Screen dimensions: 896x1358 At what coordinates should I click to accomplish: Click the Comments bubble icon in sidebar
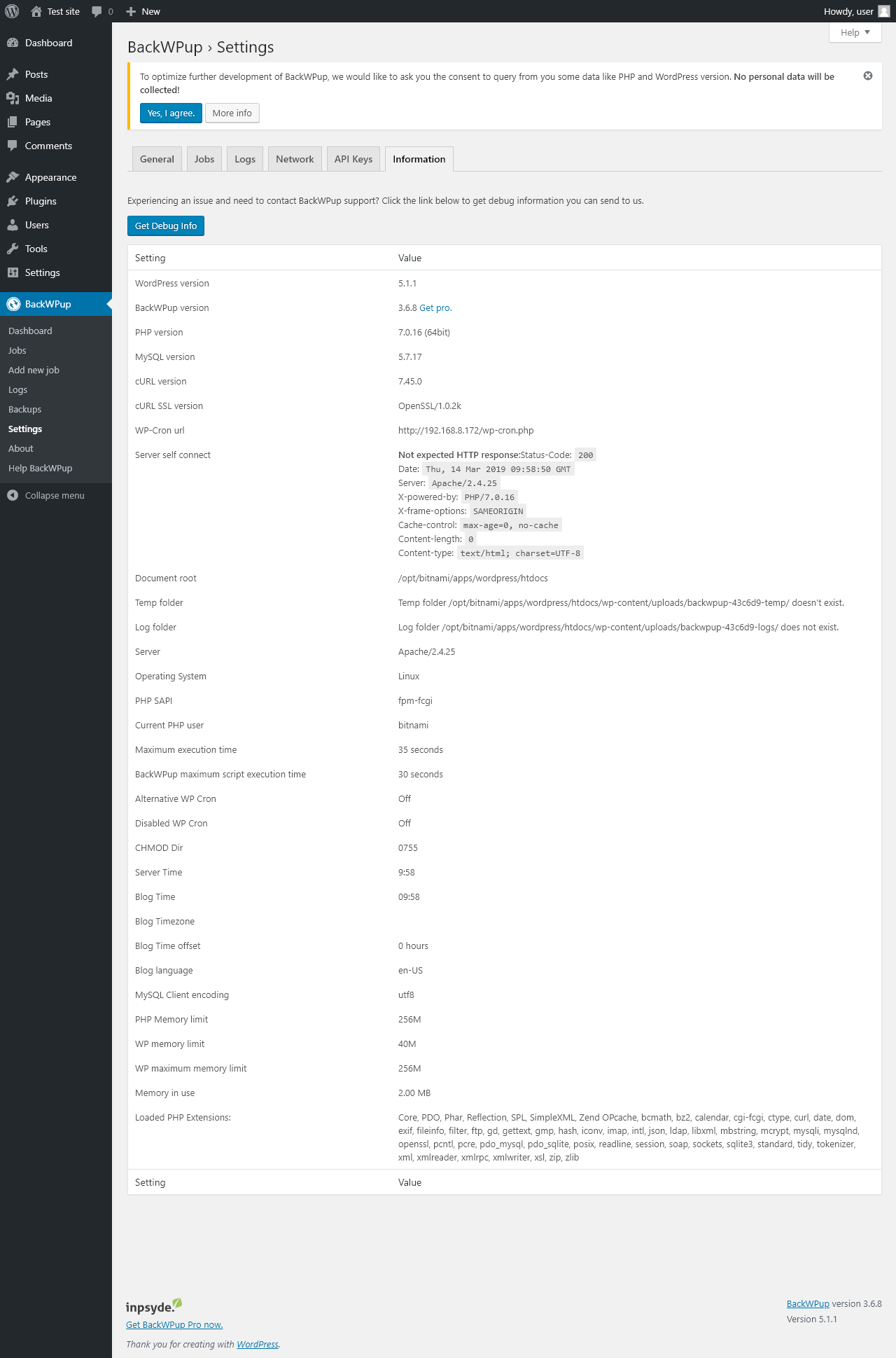(13, 146)
